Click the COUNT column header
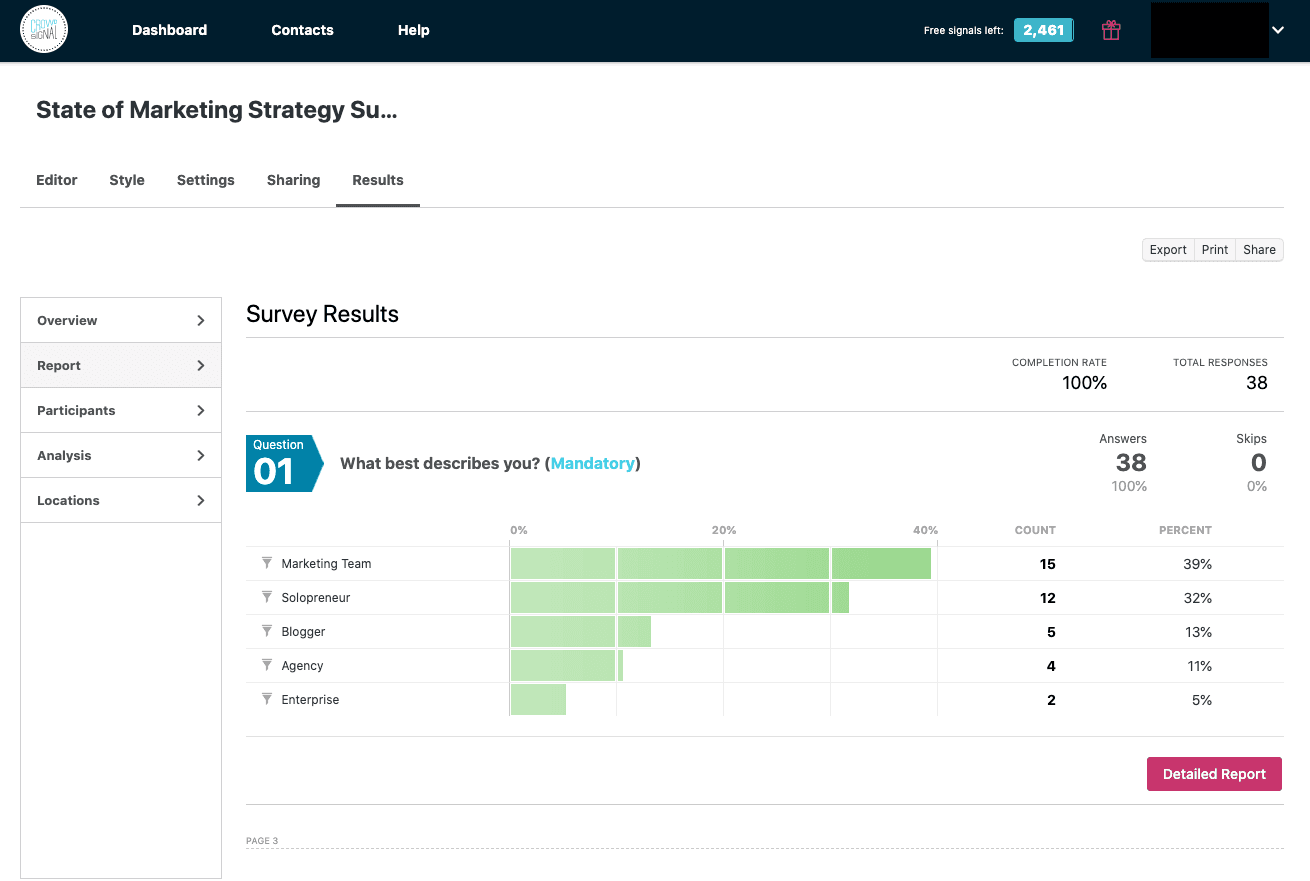 tap(1035, 530)
